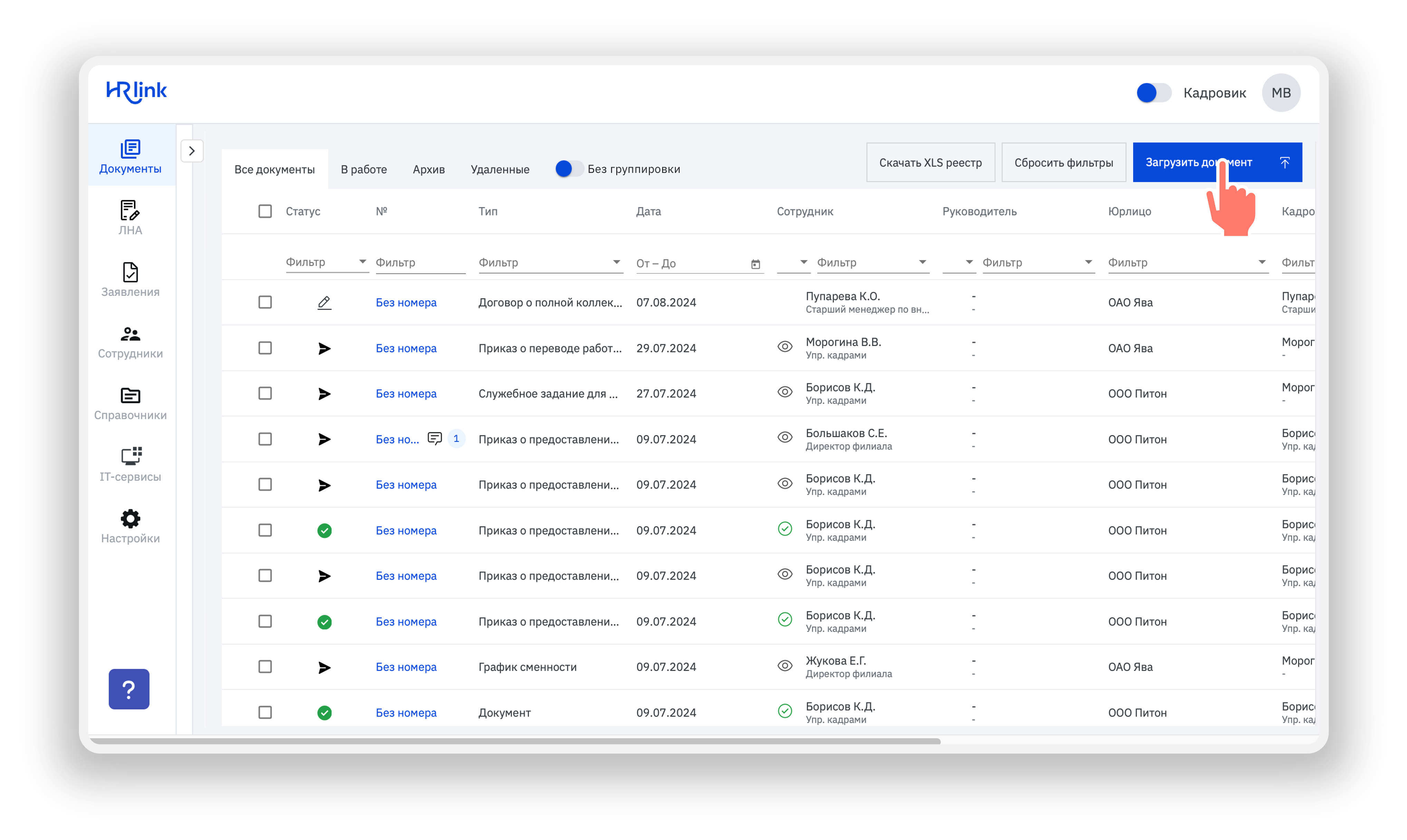Screen dimensions: 1407x840
Task: Click the comment icon in Большаков row
Action: click(434, 439)
